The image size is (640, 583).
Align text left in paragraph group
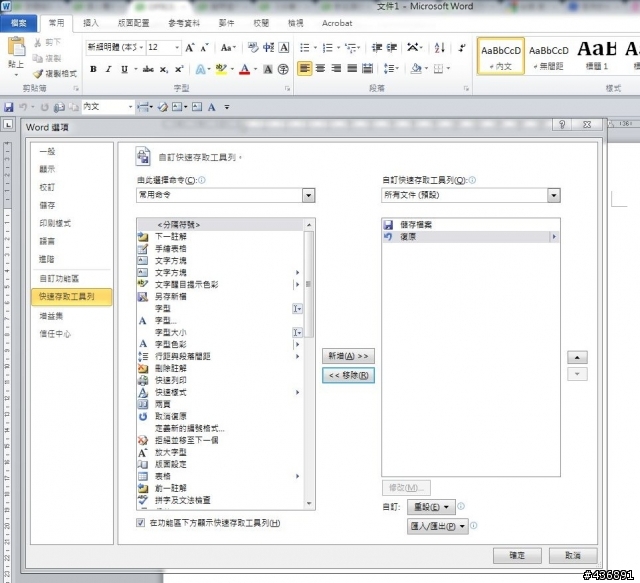(x=304, y=68)
